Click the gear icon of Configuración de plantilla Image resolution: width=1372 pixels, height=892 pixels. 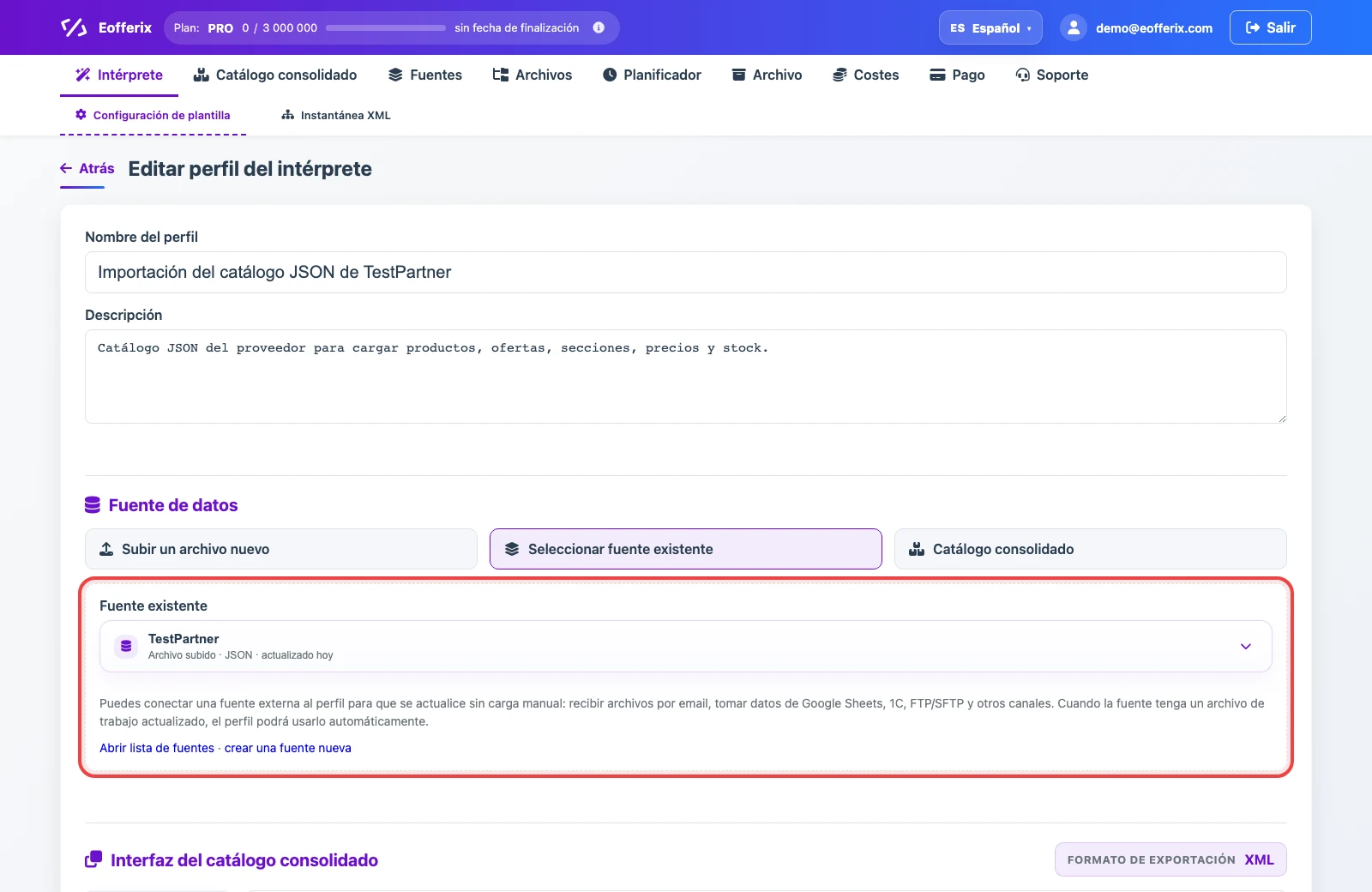coord(81,114)
